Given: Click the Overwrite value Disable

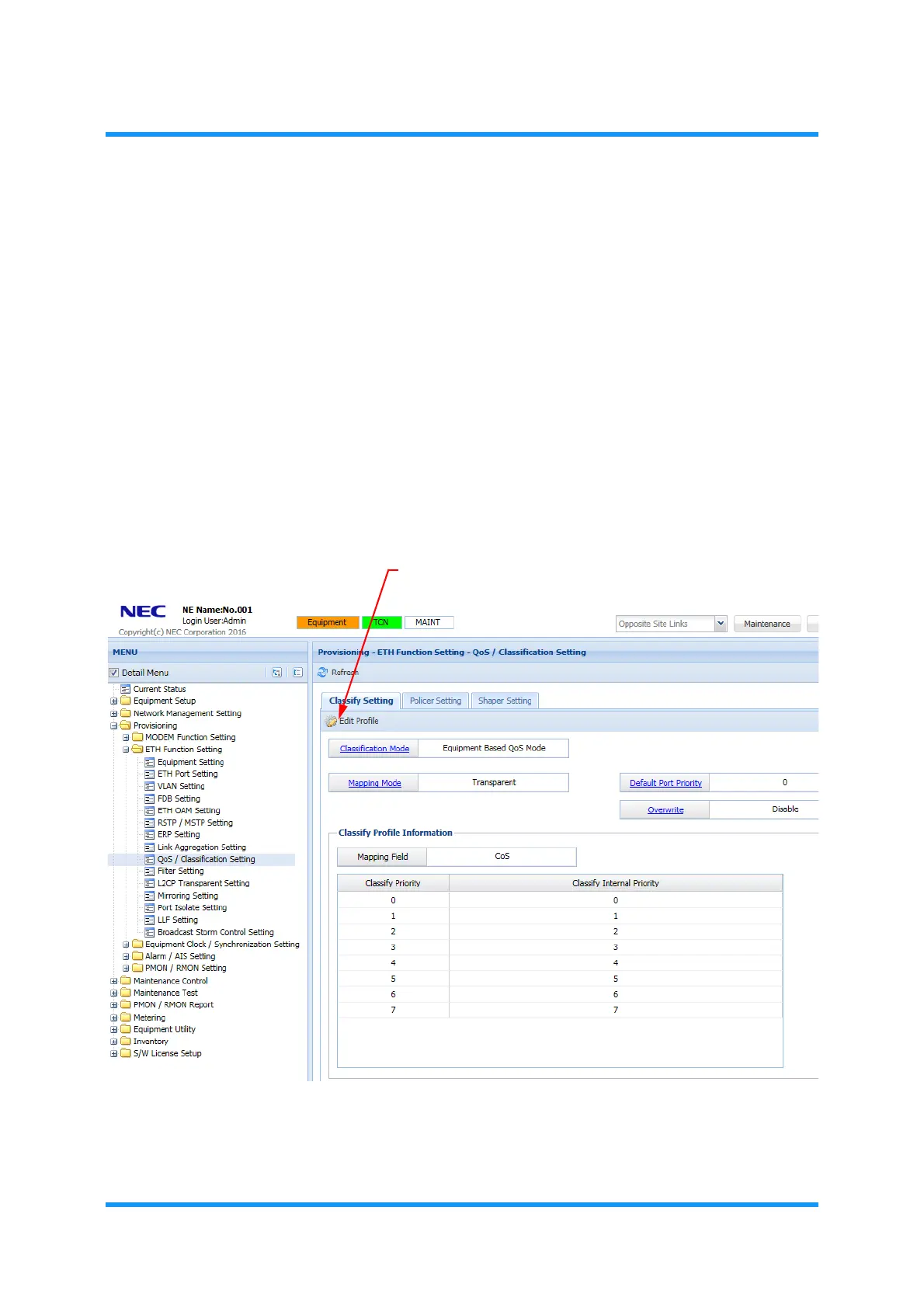Looking at the screenshot, I should coord(785,809).
